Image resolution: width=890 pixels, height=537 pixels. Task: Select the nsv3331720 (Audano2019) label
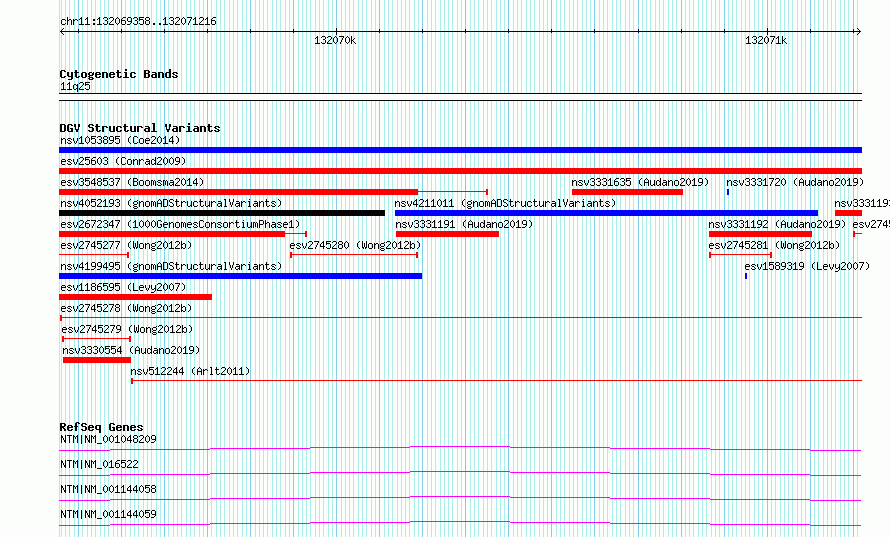point(795,182)
